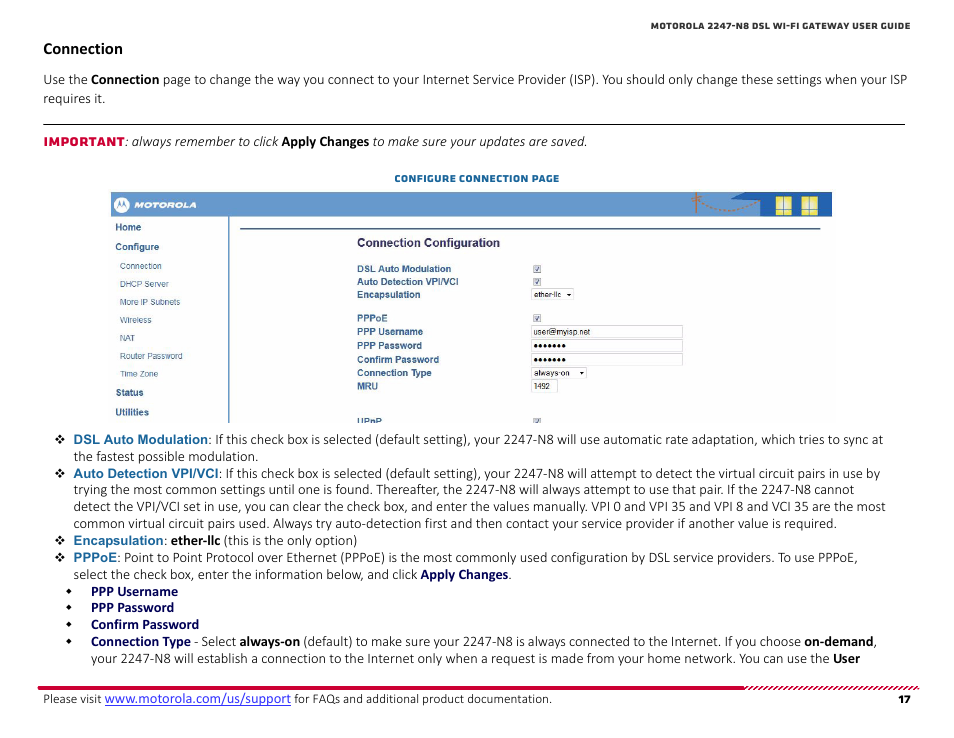
Task: Open the Status menu section
Action: pos(130,392)
